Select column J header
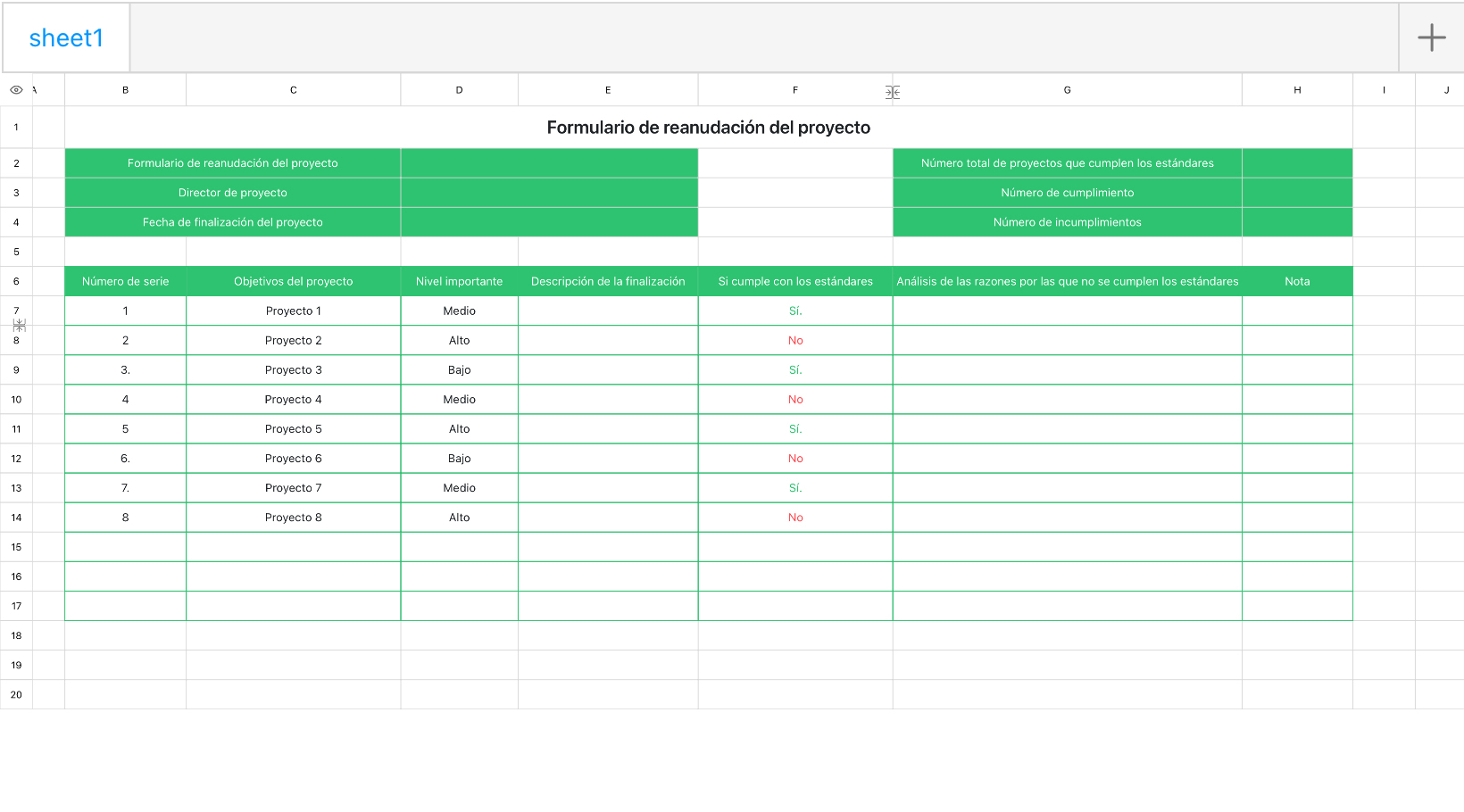The width and height of the screenshot is (1464, 812). click(x=1440, y=90)
